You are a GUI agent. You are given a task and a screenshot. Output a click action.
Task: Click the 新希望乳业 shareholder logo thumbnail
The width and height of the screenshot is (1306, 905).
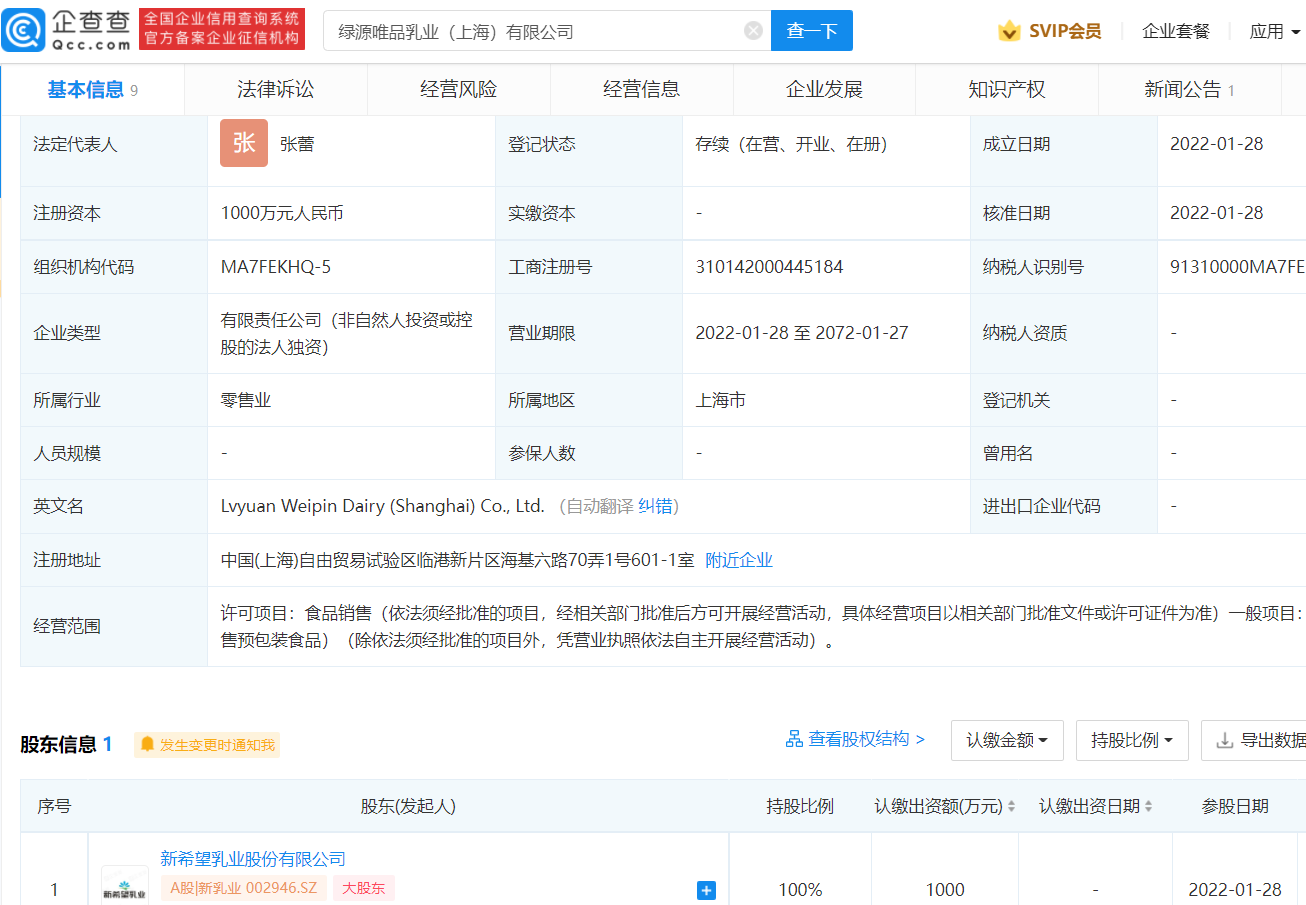[x=125, y=887]
